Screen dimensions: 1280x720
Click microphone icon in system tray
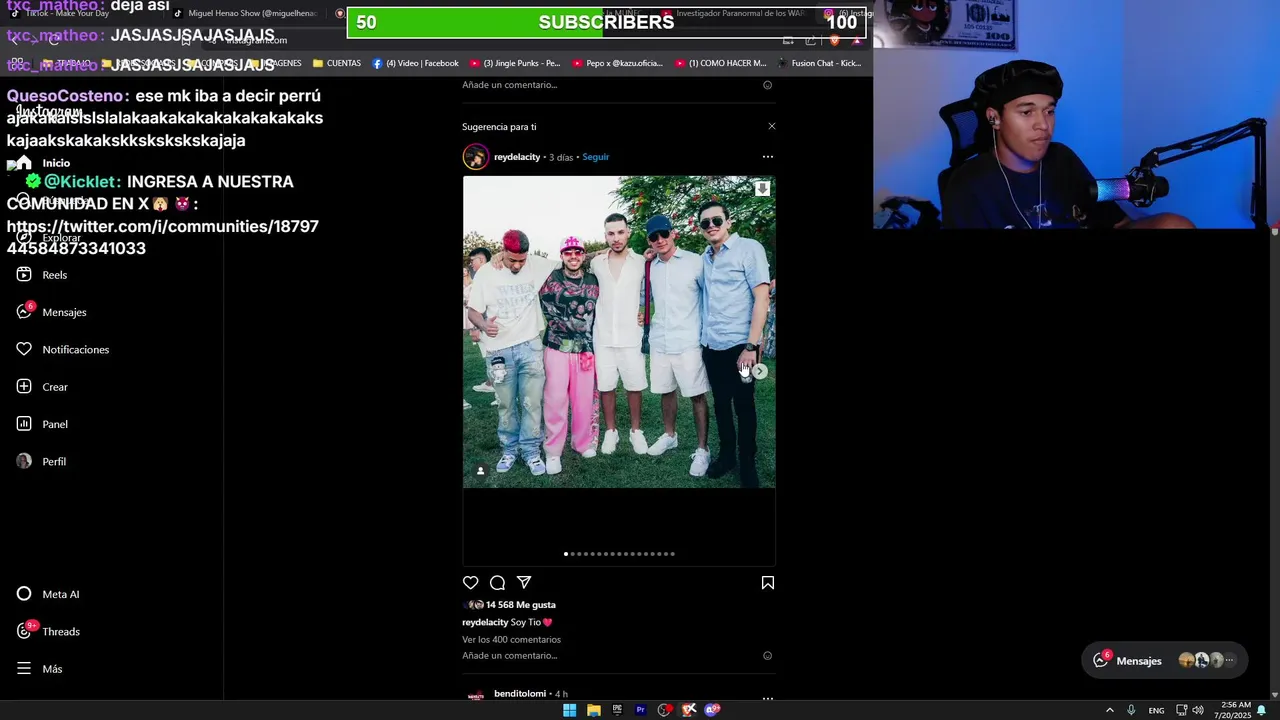point(1131,710)
